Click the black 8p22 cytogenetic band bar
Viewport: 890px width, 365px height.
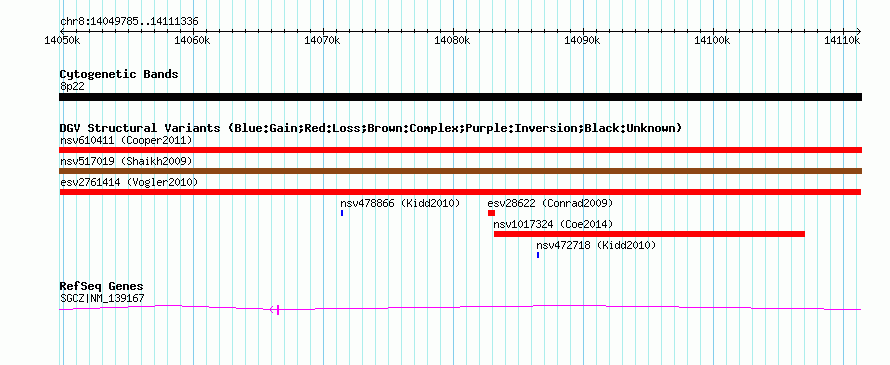click(x=460, y=97)
